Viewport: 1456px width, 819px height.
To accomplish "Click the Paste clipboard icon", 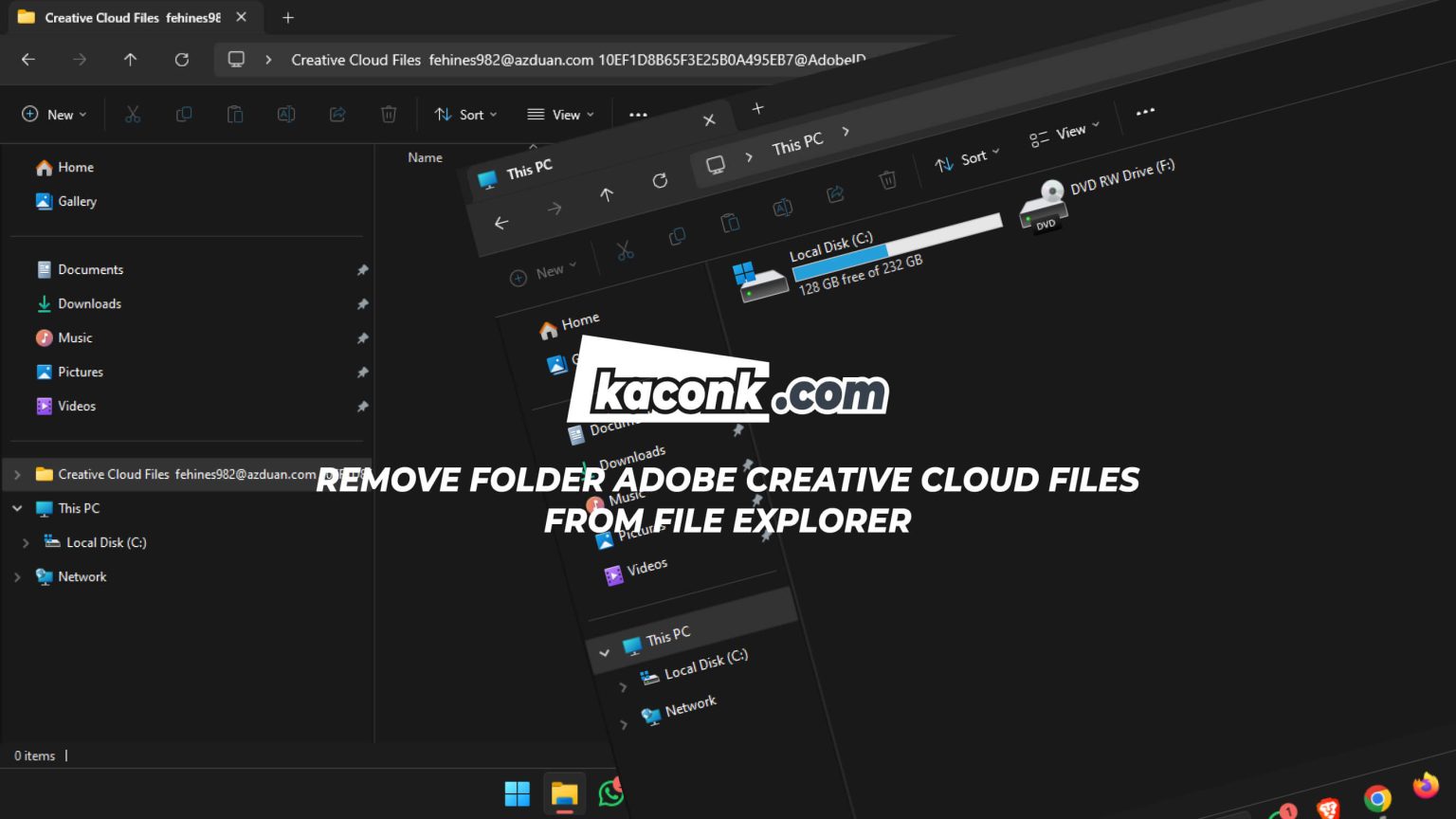I will pos(235,115).
